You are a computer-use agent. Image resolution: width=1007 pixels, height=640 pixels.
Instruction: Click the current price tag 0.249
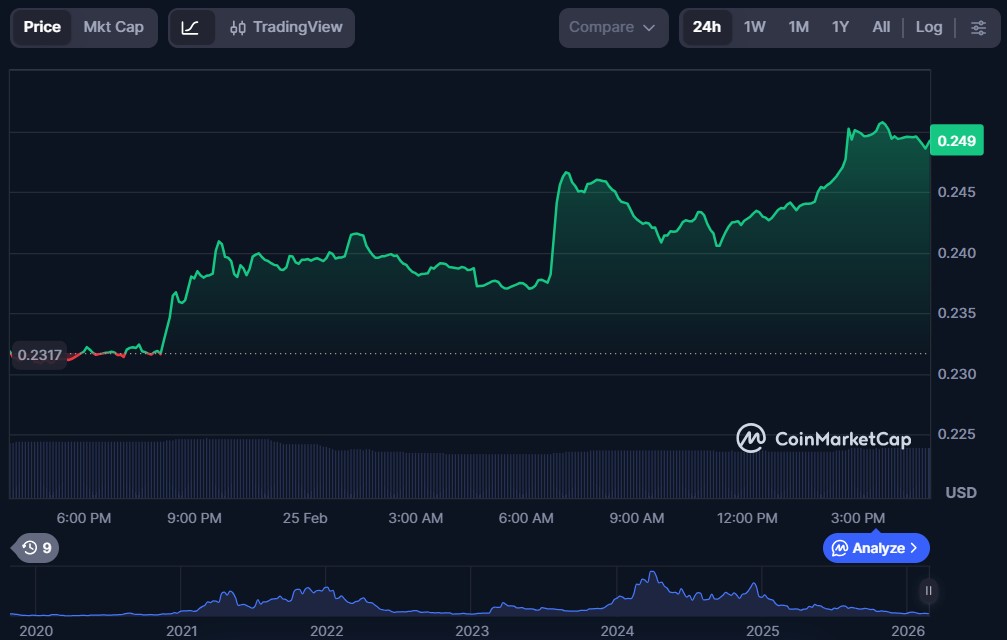[956, 141]
